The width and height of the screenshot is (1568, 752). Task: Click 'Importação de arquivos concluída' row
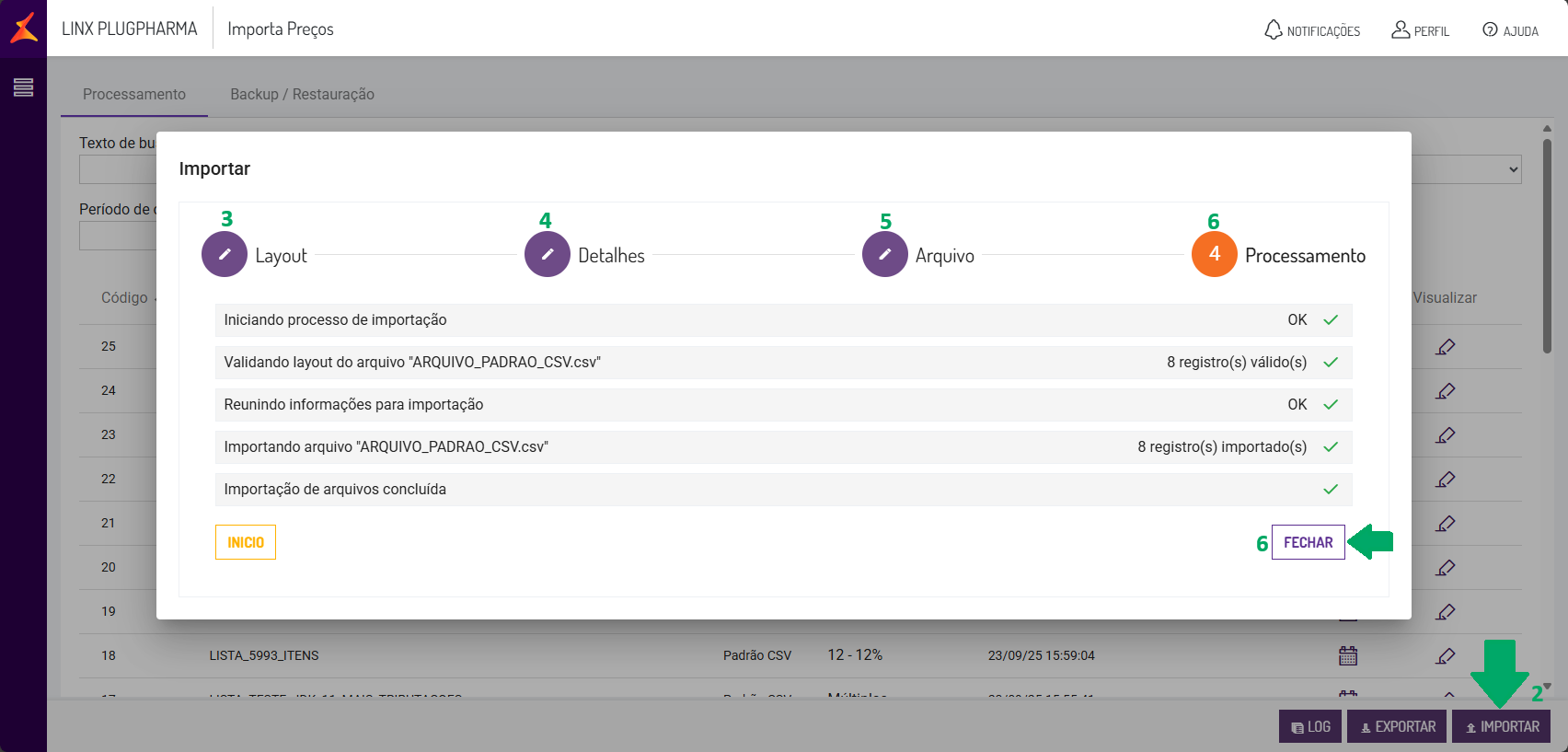pyautogui.click(x=784, y=489)
